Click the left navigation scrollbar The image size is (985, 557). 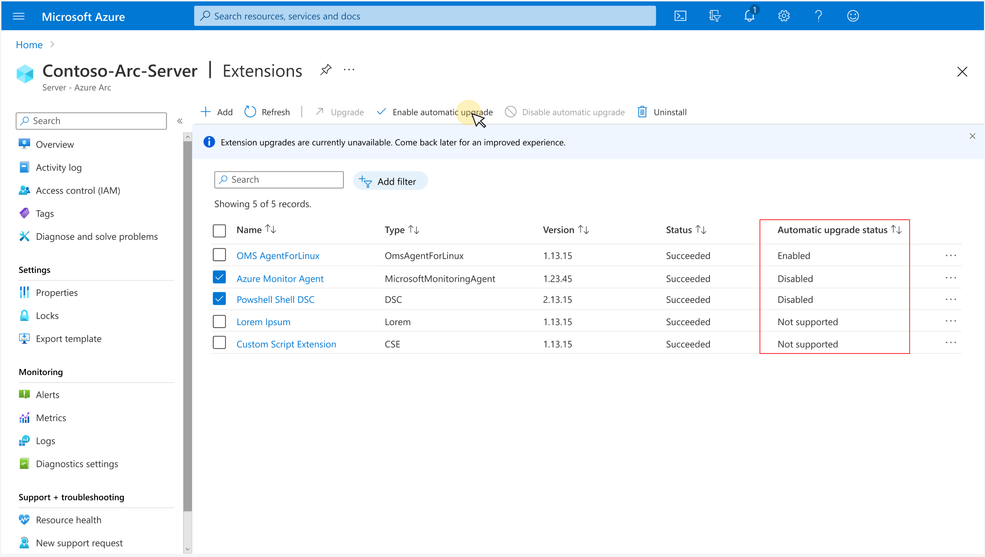pos(187,325)
